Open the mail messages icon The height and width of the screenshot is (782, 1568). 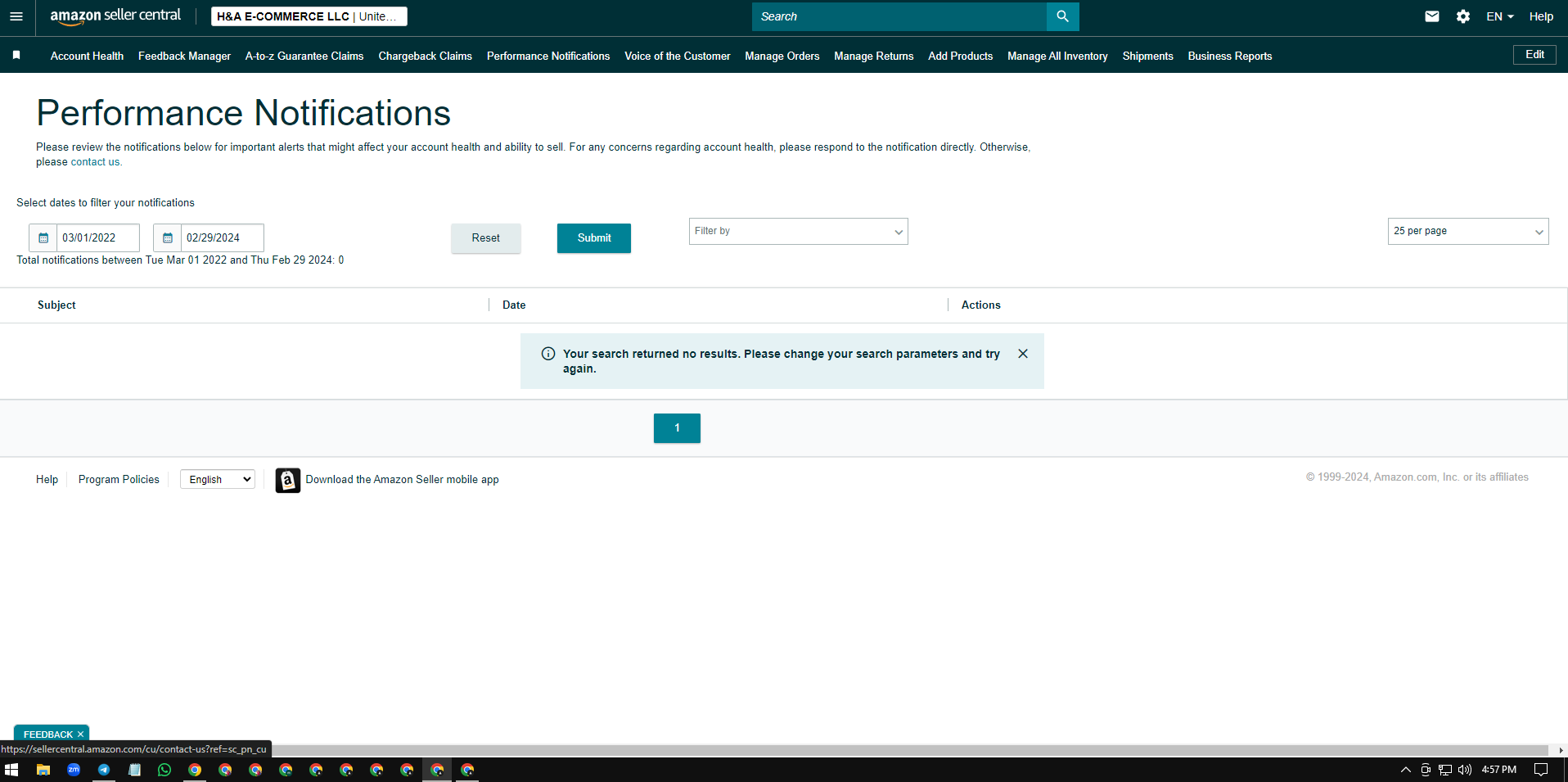click(x=1431, y=16)
